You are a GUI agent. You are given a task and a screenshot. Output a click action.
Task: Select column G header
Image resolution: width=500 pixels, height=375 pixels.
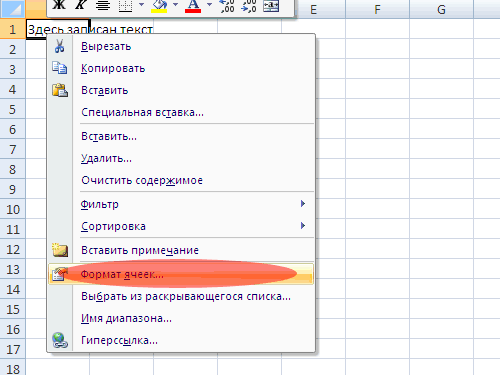(441, 9)
